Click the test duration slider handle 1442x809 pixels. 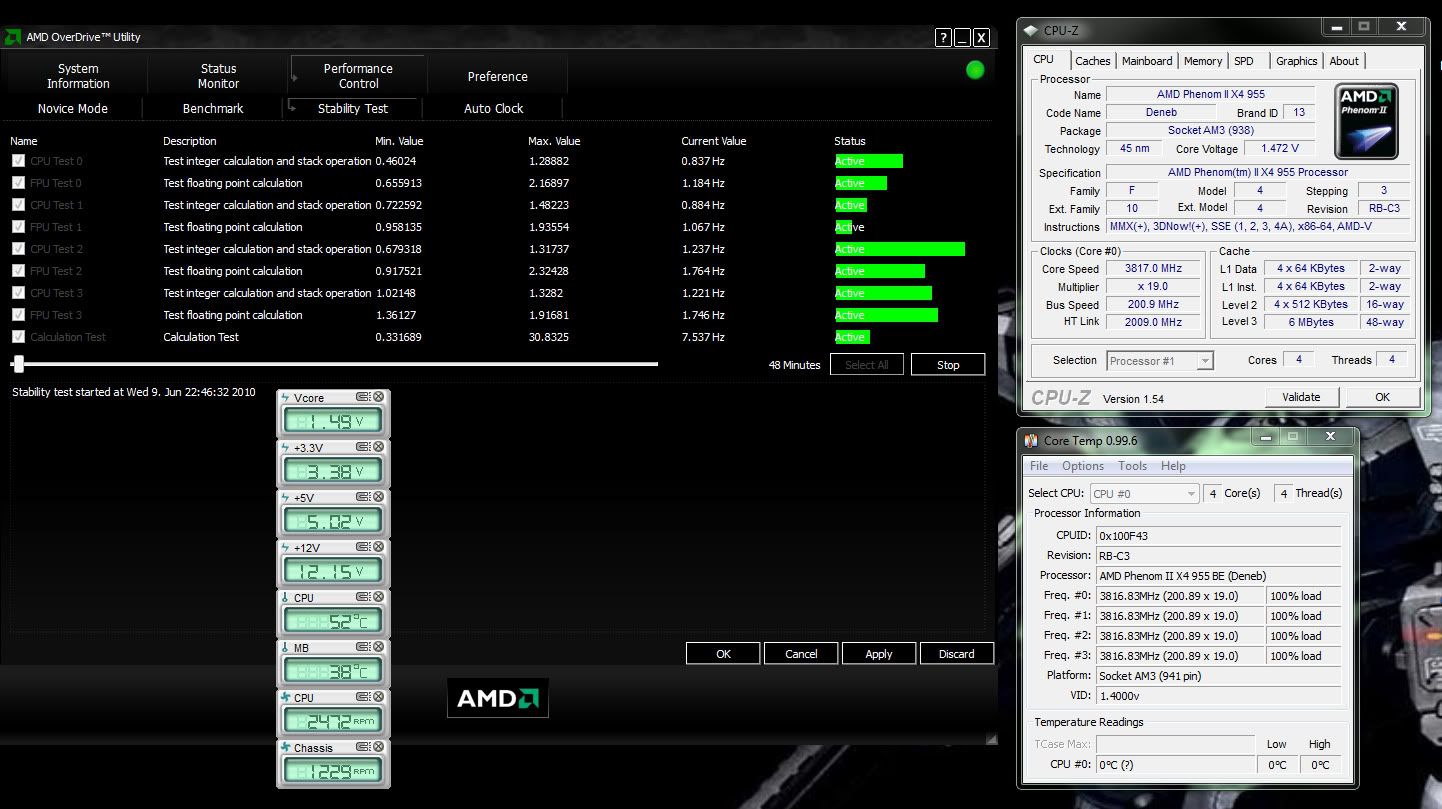click(17, 364)
